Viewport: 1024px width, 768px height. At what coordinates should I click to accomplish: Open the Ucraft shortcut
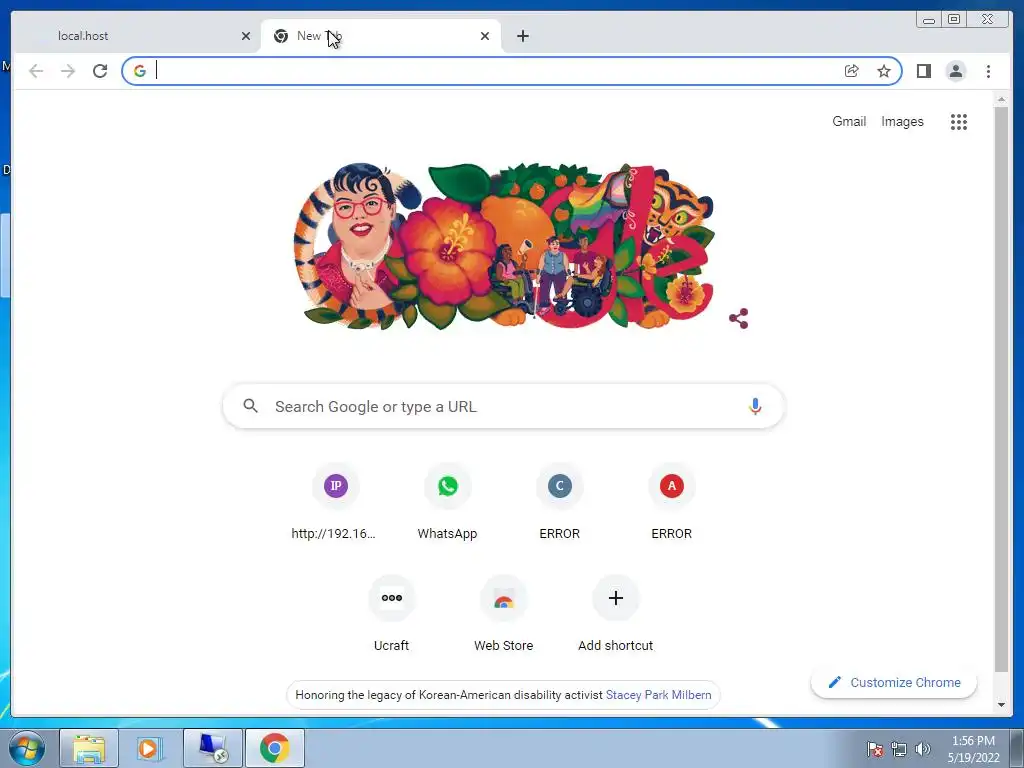(391, 615)
